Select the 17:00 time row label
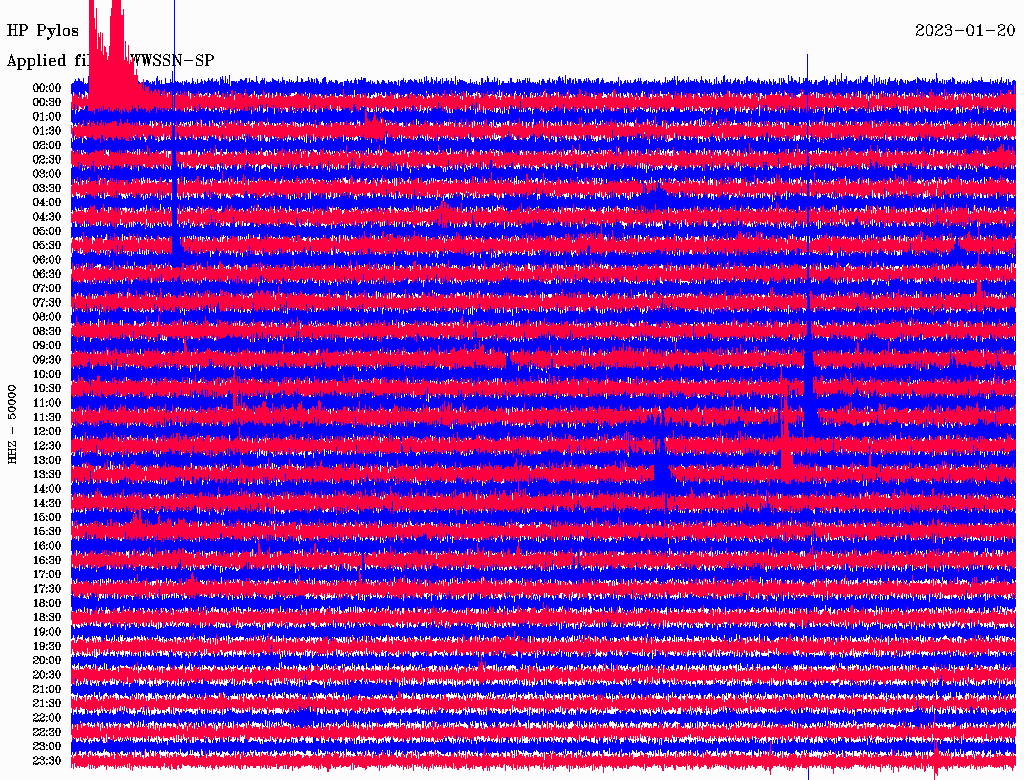Viewport: 1024px width, 780px height. click(47, 574)
